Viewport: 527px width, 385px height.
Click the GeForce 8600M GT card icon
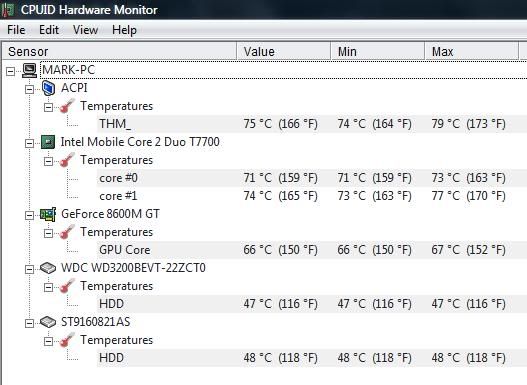tap(48, 214)
